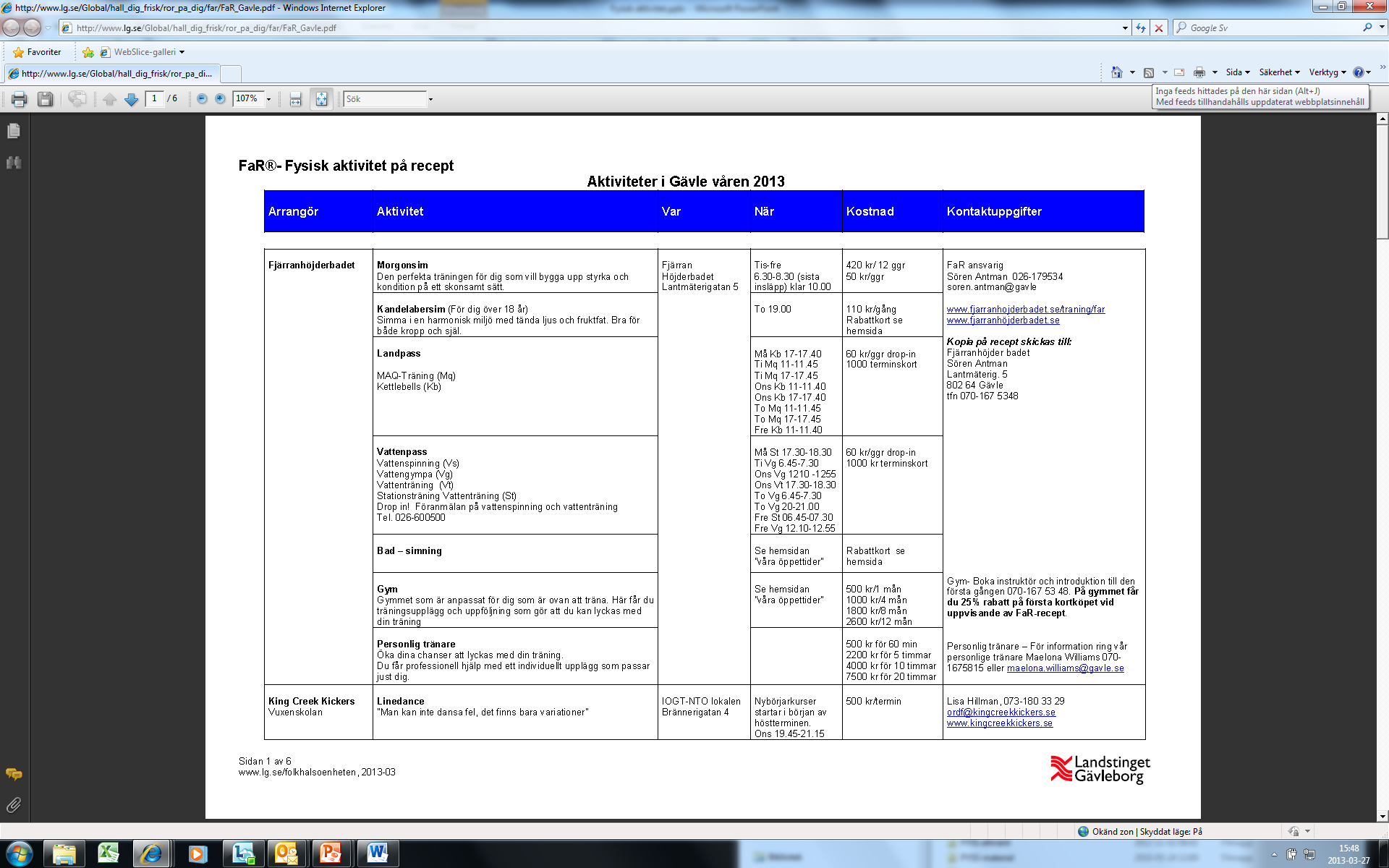Select the FaR_Gavle PDF browser tab
1389x868 pixels.
111,74
